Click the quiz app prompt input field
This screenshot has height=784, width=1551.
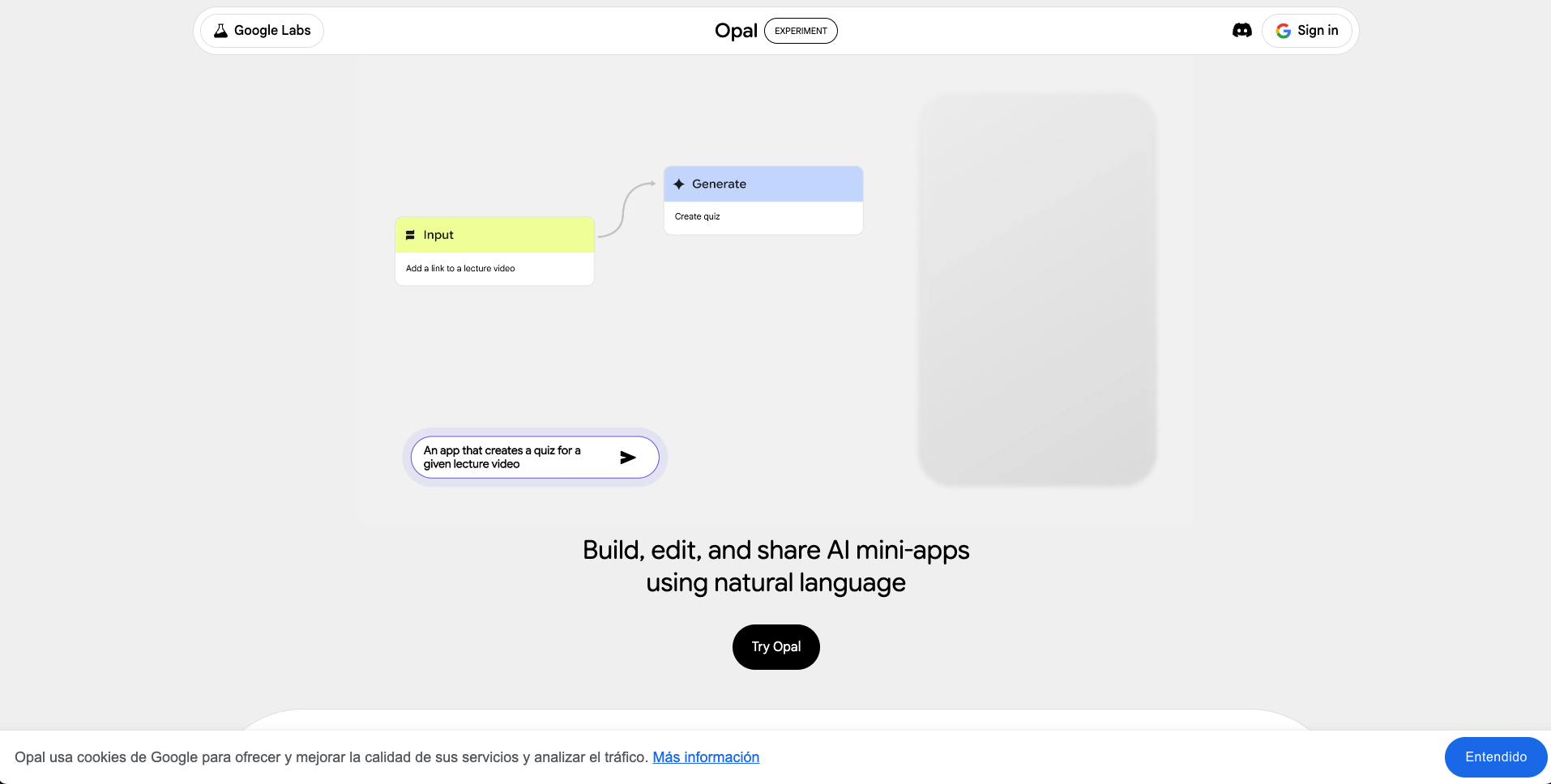[535, 458]
